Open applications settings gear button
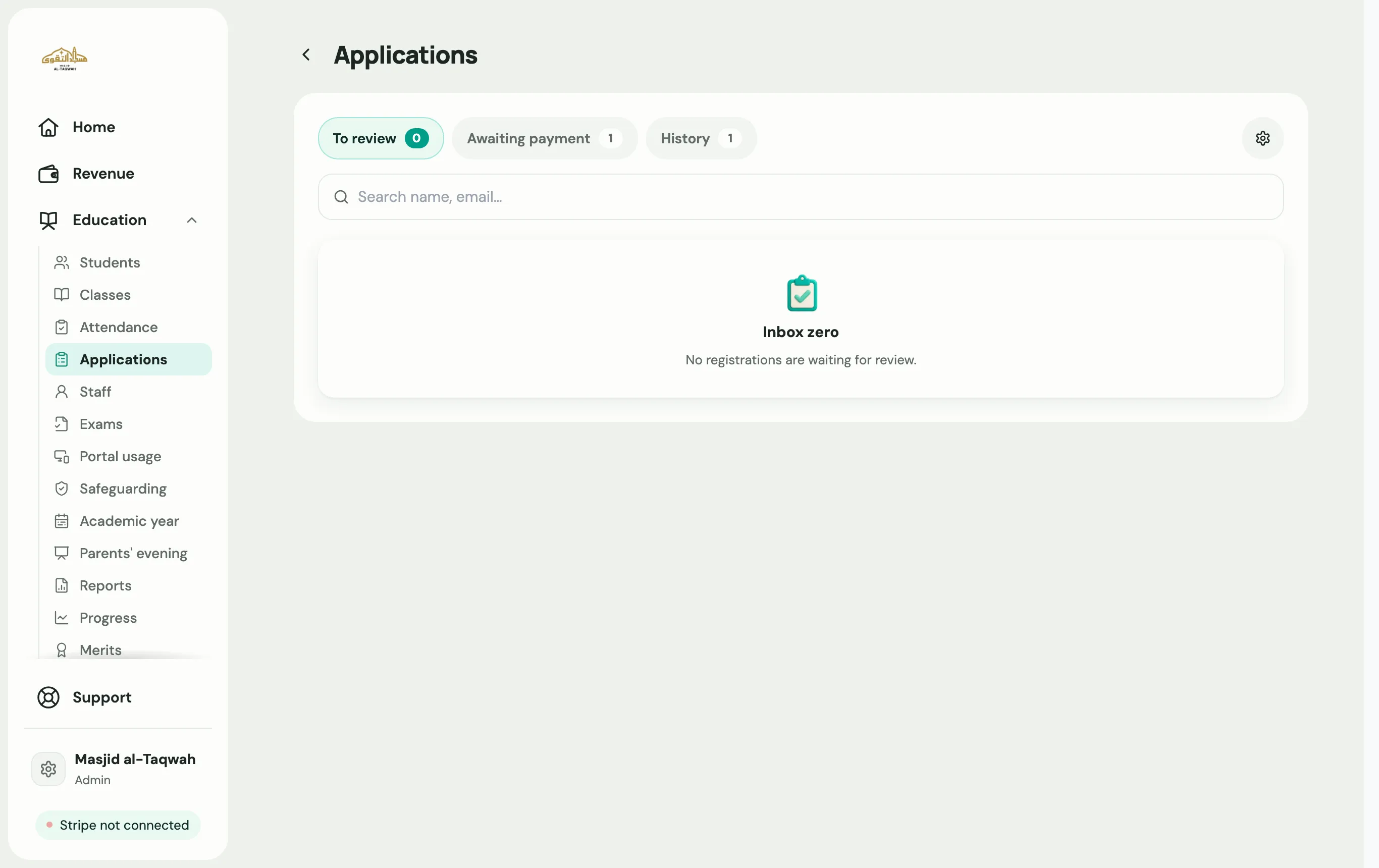Viewport: 1379px width, 868px height. [1263, 139]
